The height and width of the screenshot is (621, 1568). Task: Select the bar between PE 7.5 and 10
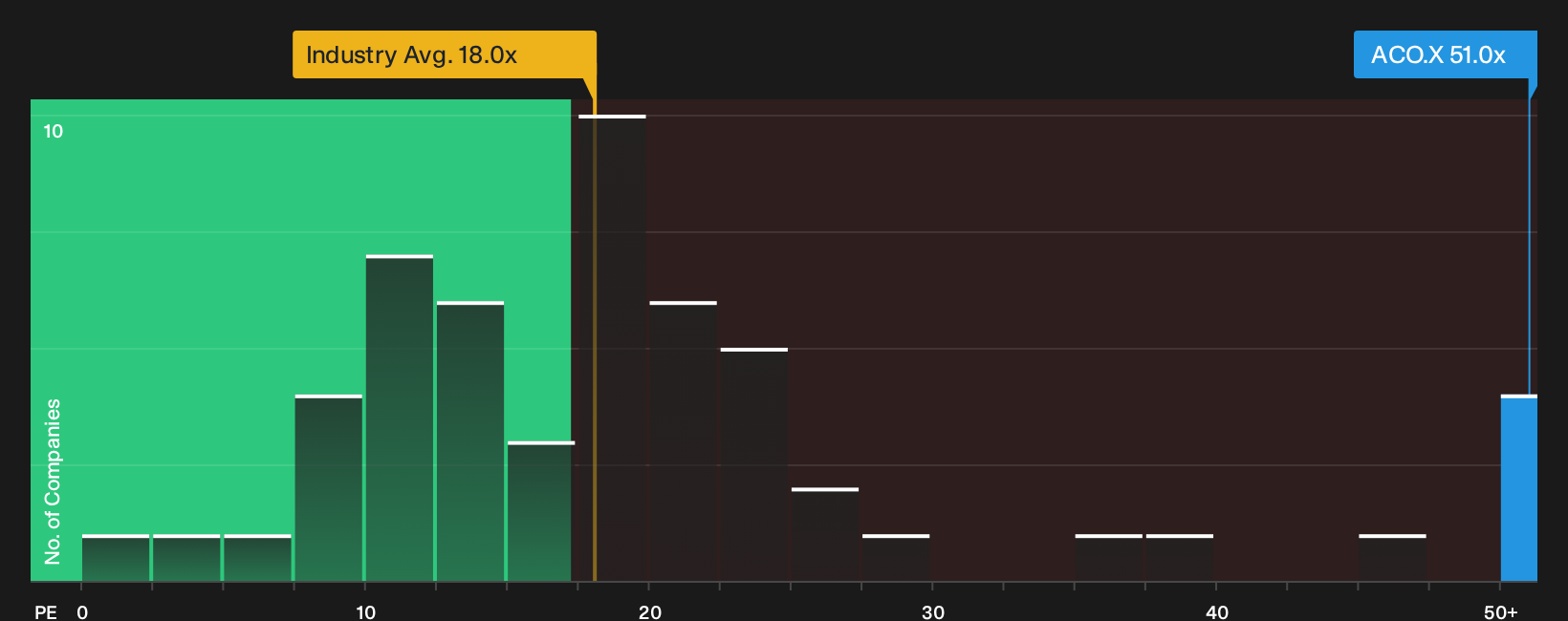click(329, 488)
